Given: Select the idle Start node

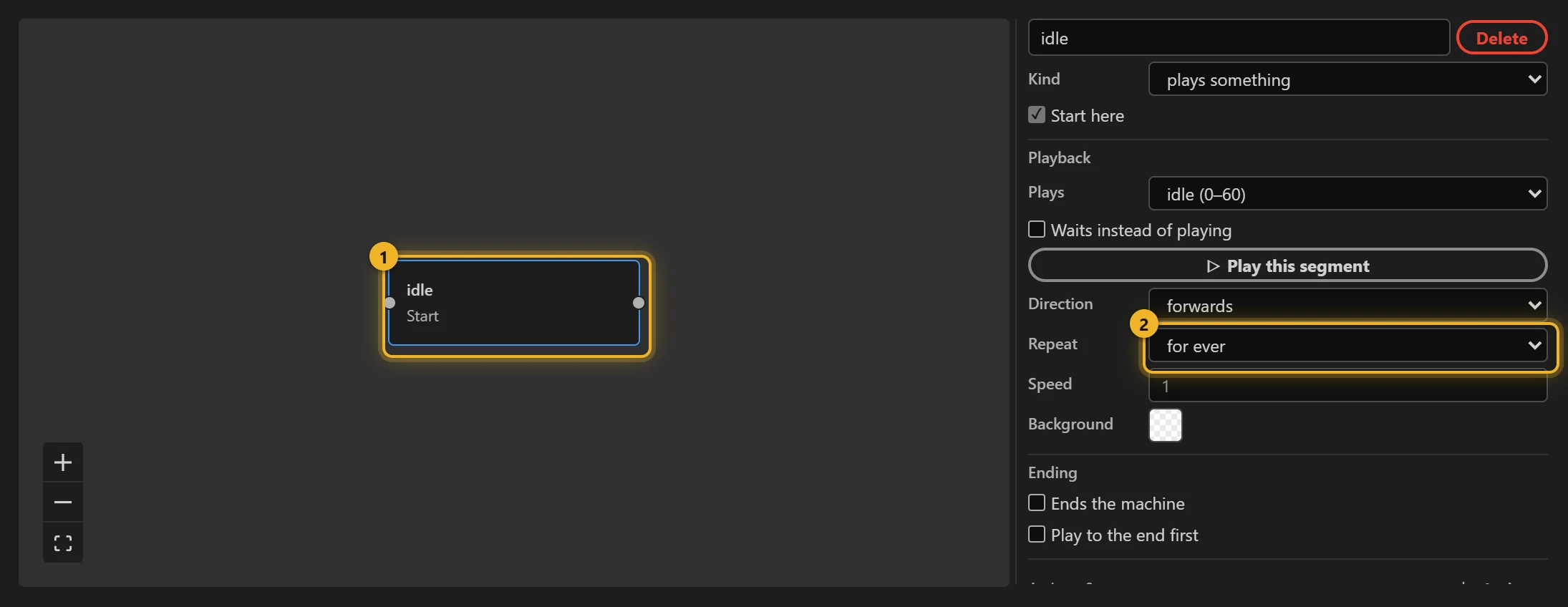Looking at the screenshot, I should point(514,303).
